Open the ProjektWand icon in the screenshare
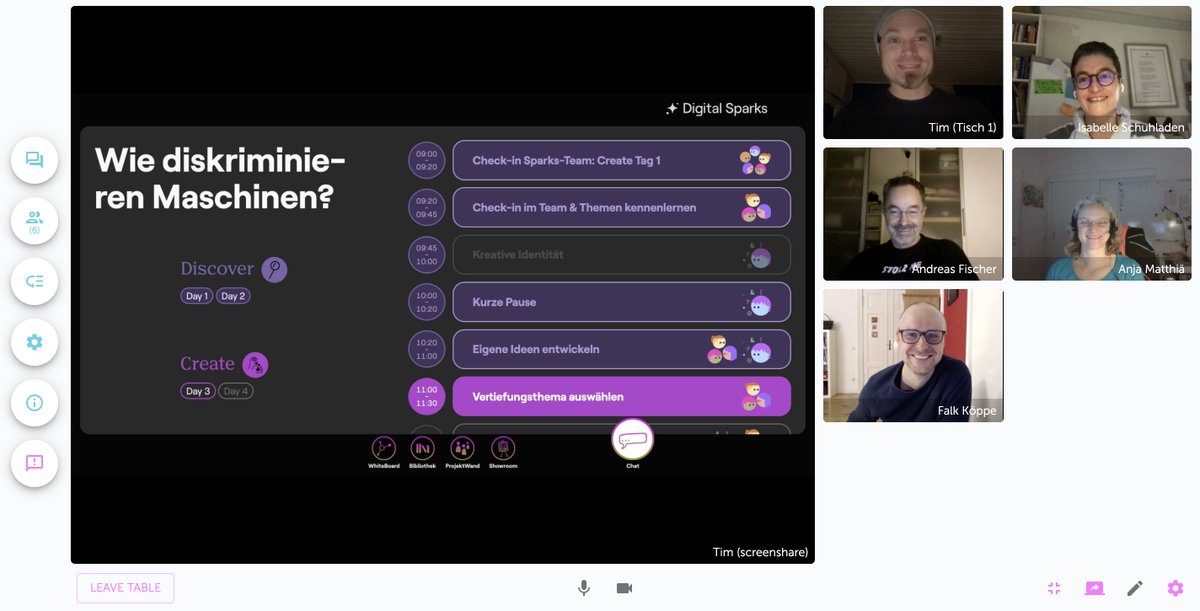The image size is (1200, 611). (462, 449)
